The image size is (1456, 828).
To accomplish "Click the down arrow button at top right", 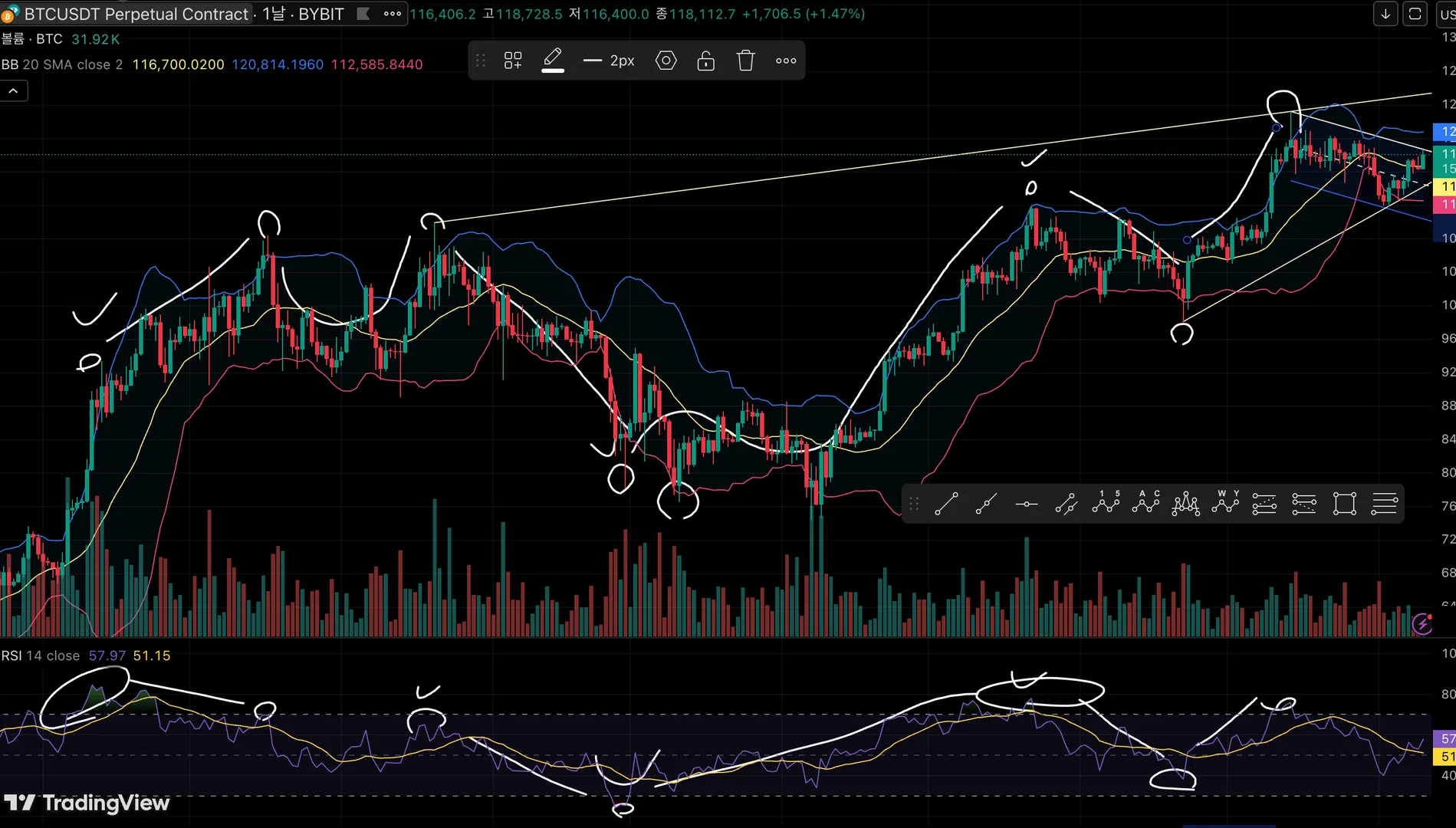I will [1385, 14].
